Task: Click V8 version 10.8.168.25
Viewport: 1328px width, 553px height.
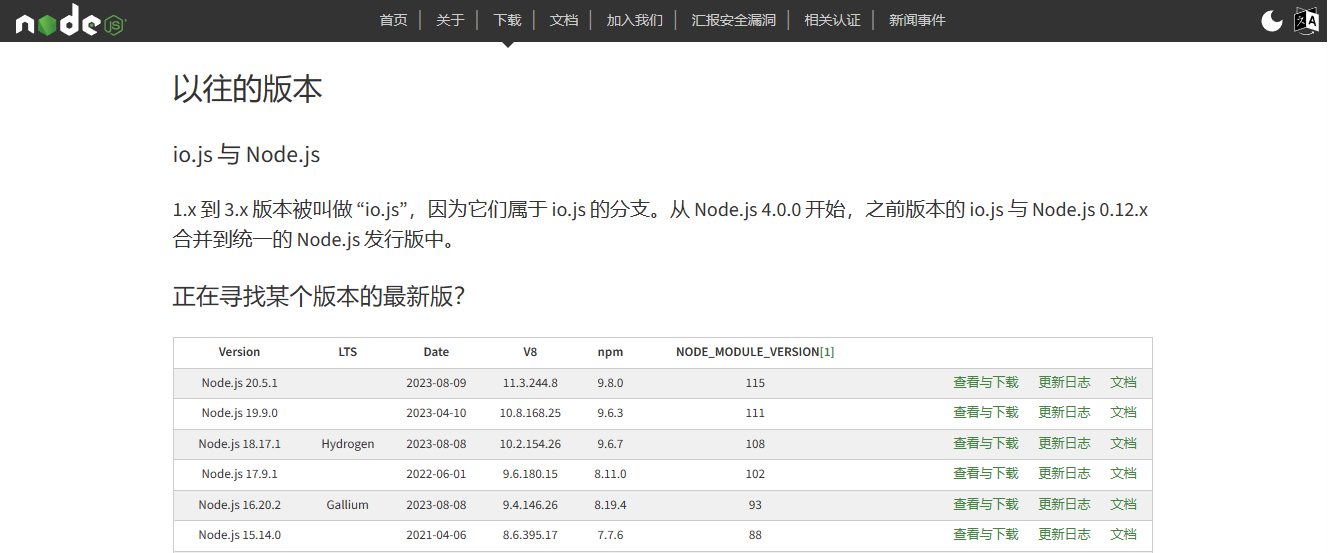Action: (x=530, y=413)
